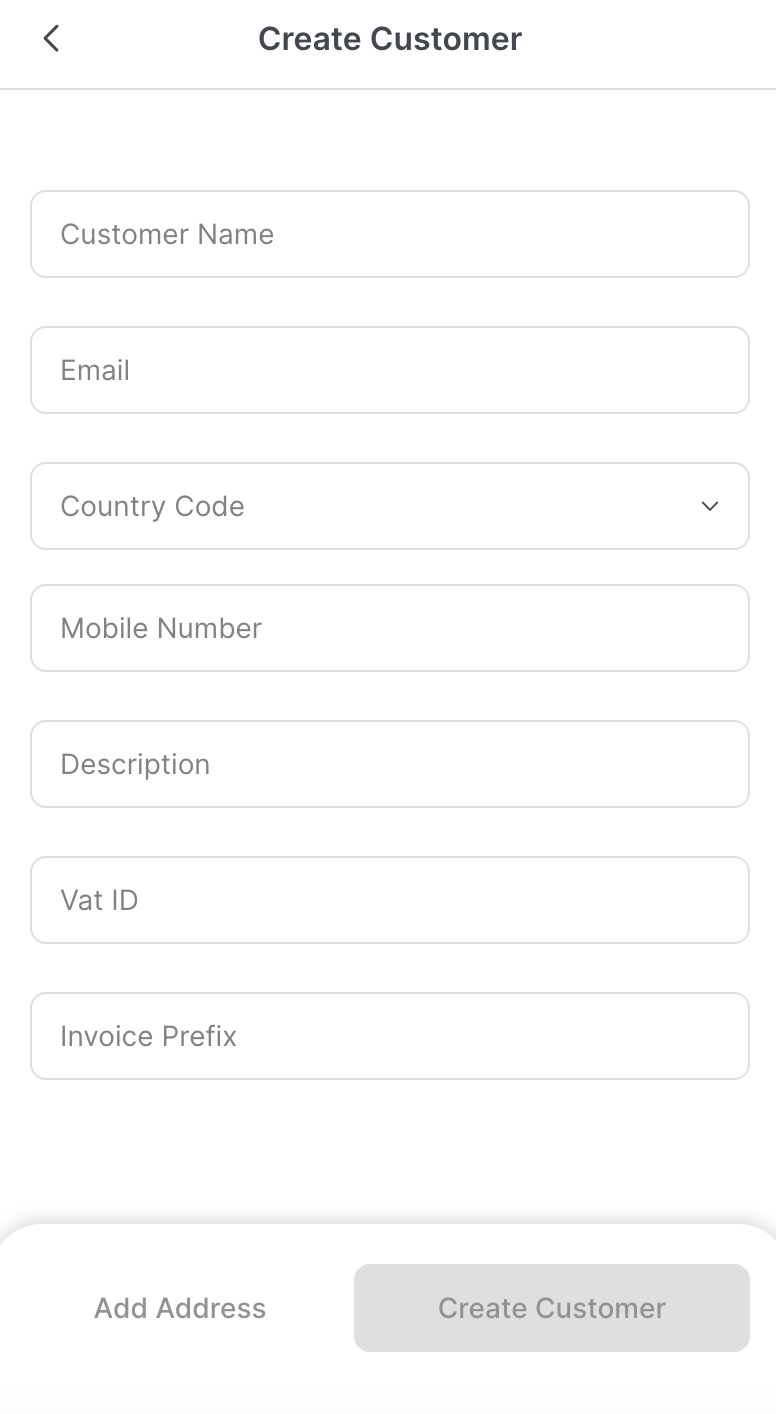The width and height of the screenshot is (776, 1414).
Task: Expand Country Code with the chevron arrow
Action: [710, 506]
